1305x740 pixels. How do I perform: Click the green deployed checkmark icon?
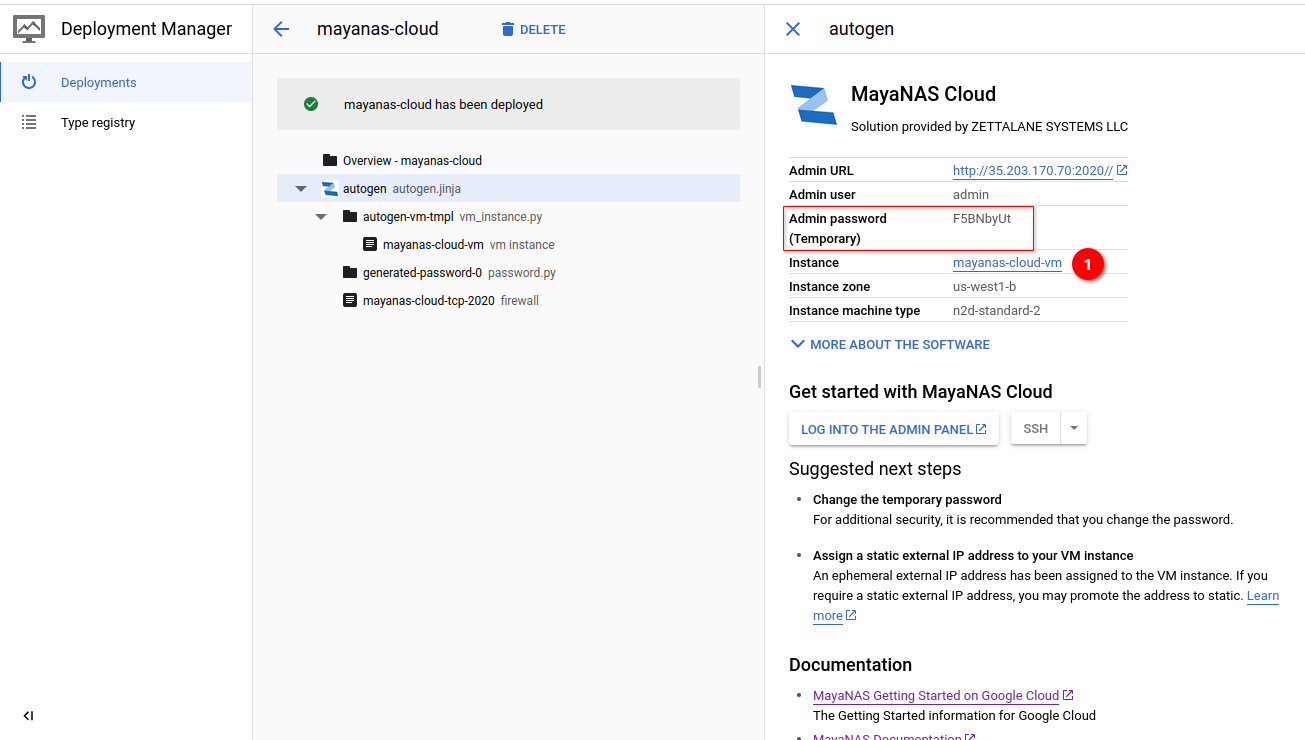[x=311, y=104]
